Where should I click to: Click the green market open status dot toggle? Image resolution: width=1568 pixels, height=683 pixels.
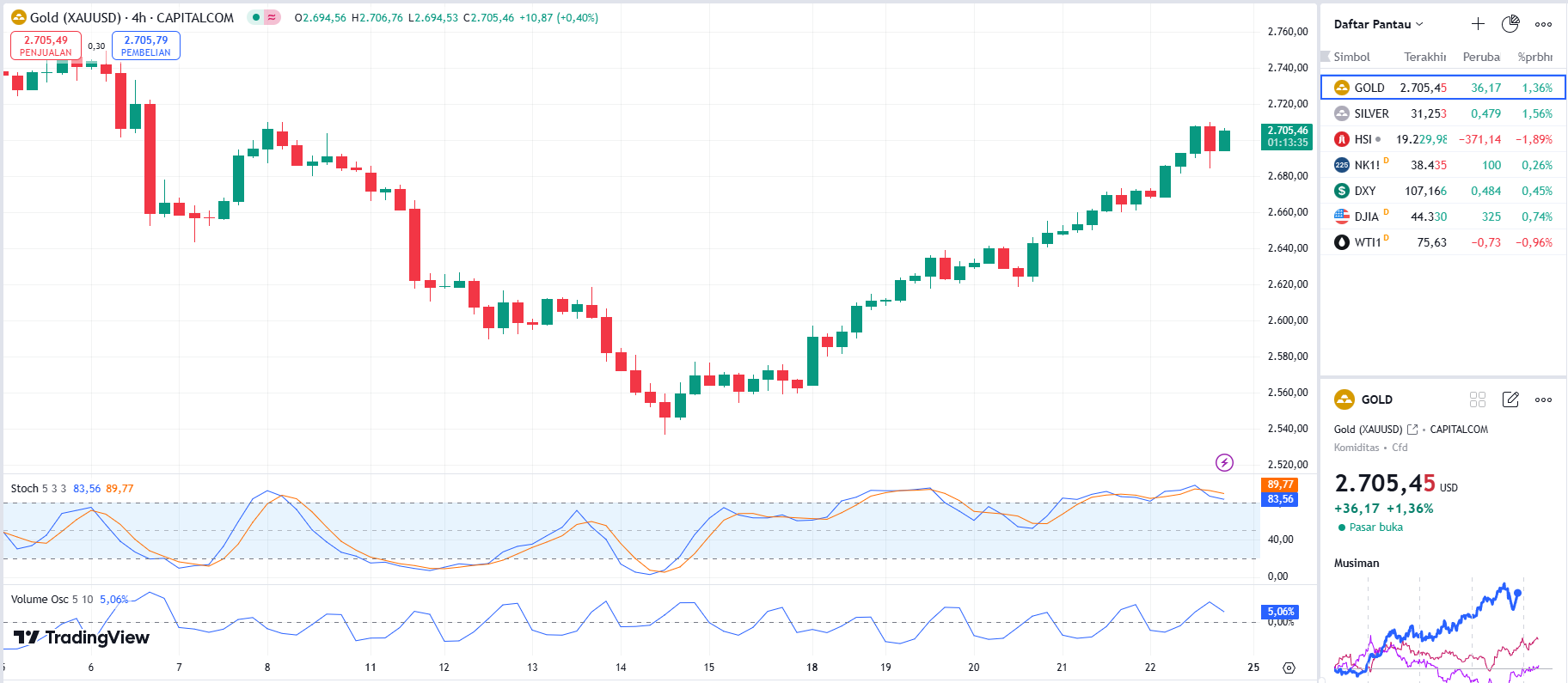(256, 17)
